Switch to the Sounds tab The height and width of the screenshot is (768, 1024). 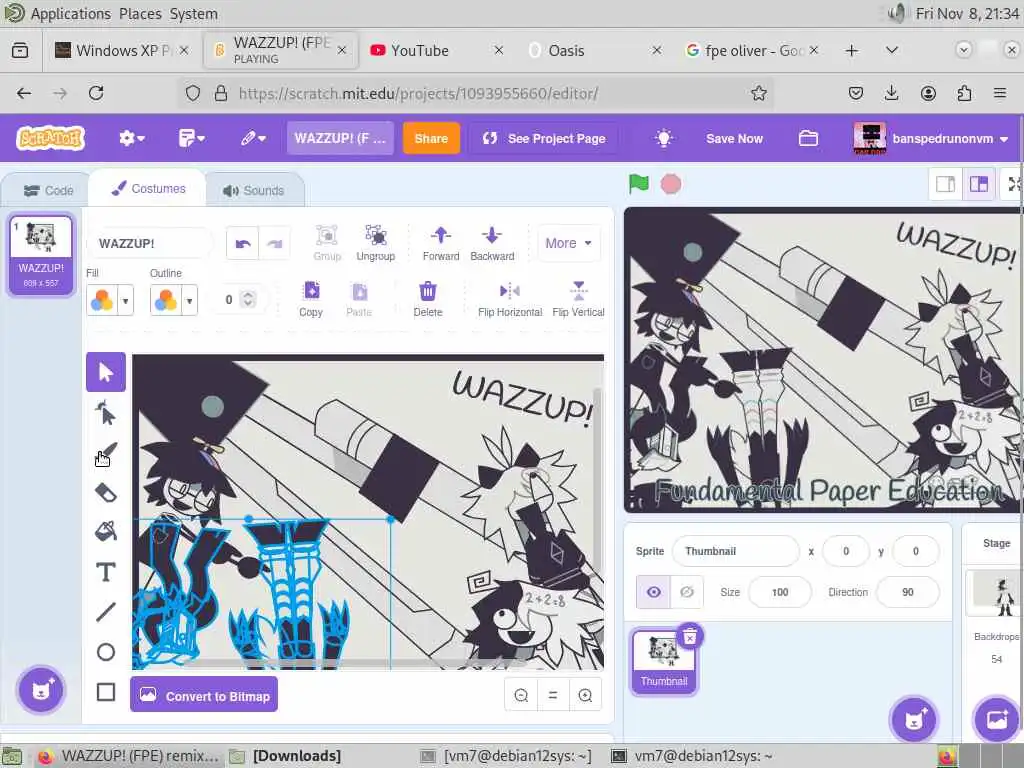tap(253, 191)
